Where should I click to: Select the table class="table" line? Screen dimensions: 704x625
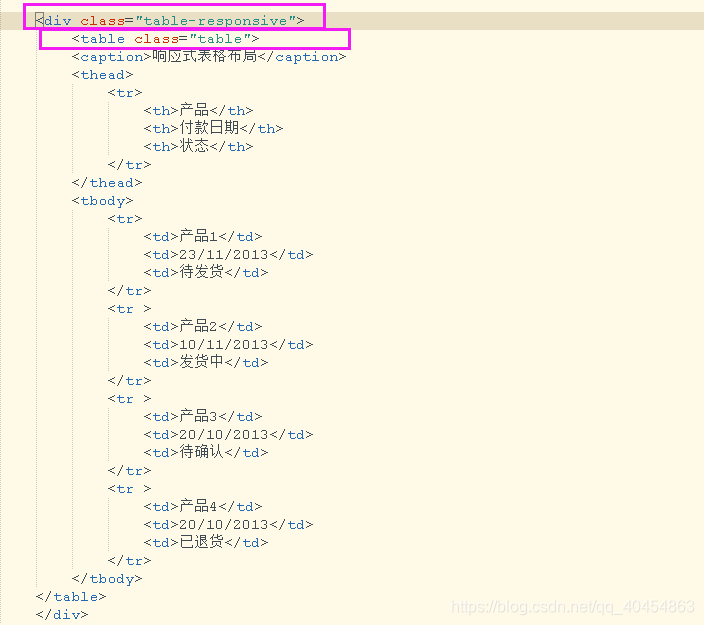165,39
